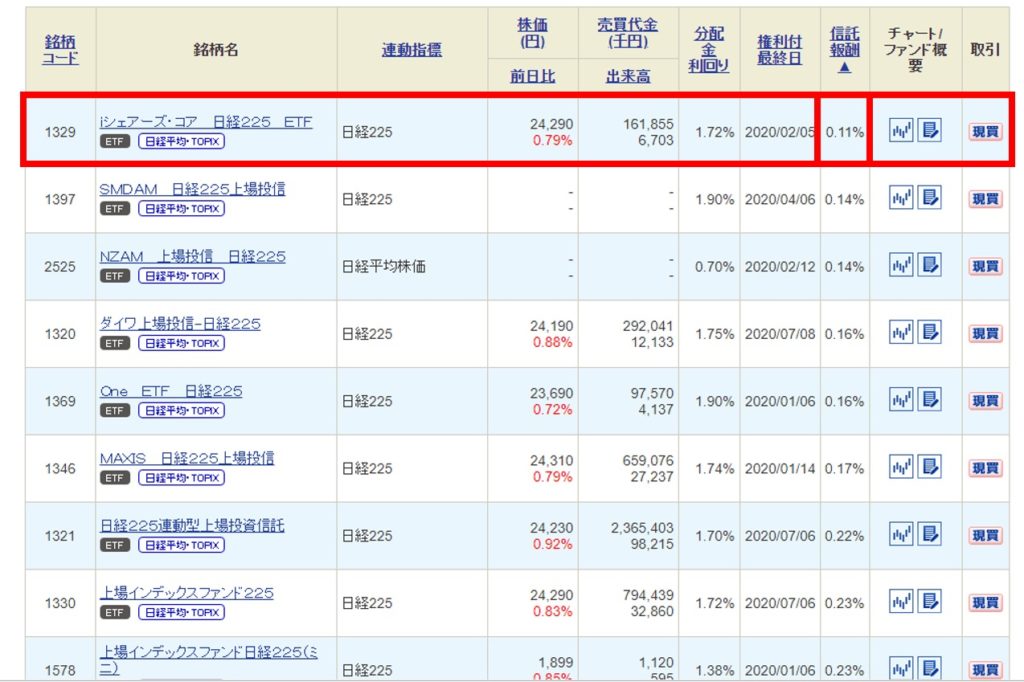Click 日経平均・TOPIX tag under iシェアーズ row
Viewport: 1024px width, 682px height.
(182, 141)
